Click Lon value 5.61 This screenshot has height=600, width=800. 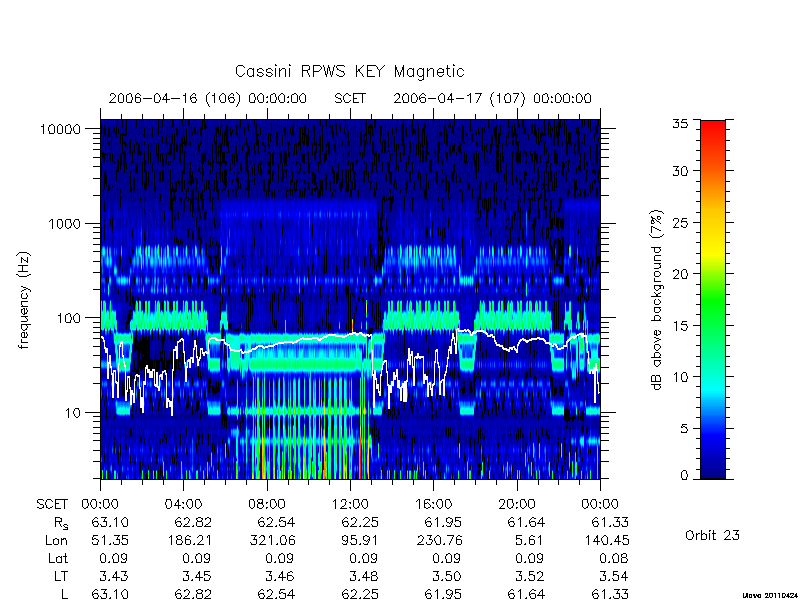coord(531,540)
